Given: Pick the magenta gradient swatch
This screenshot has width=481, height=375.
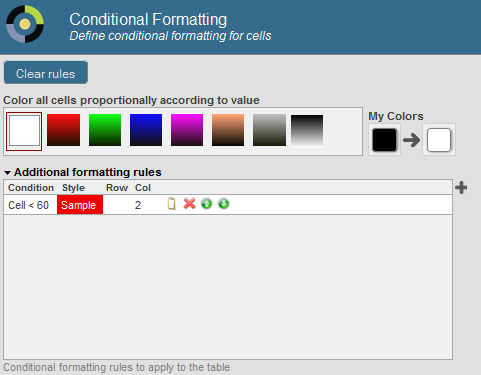Looking at the screenshot, I should [x=187, y=130].
